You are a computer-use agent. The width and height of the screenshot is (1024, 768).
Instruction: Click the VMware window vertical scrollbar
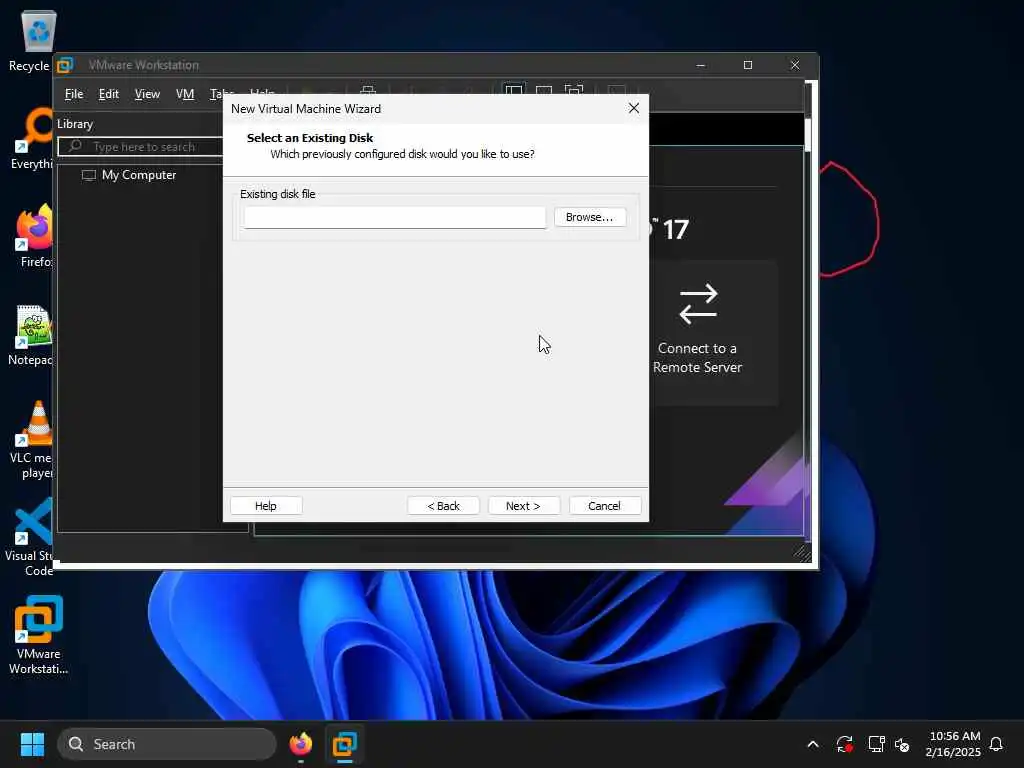coord(807,134)
